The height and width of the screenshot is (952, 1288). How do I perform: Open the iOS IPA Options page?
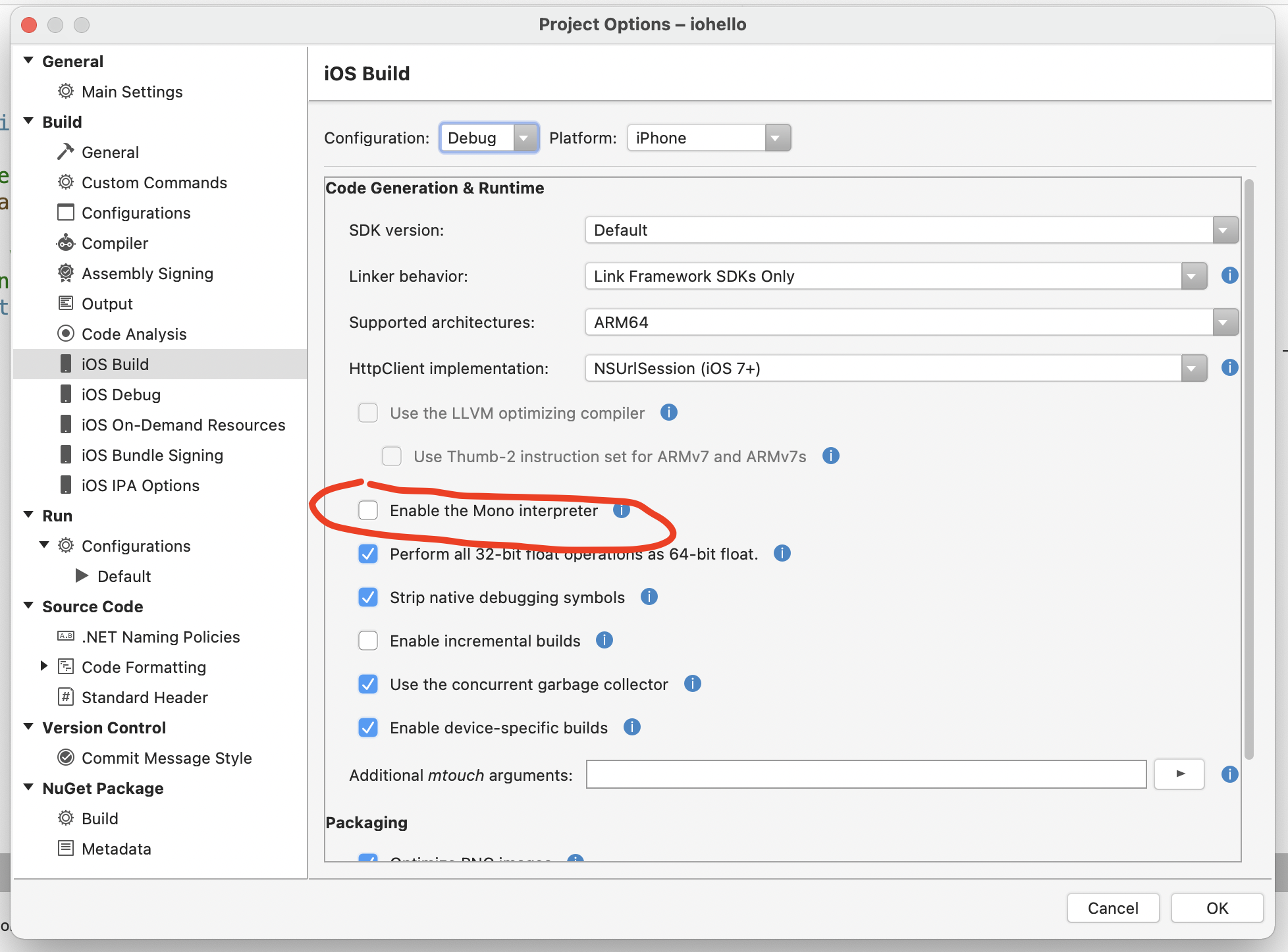coord(140,485)
